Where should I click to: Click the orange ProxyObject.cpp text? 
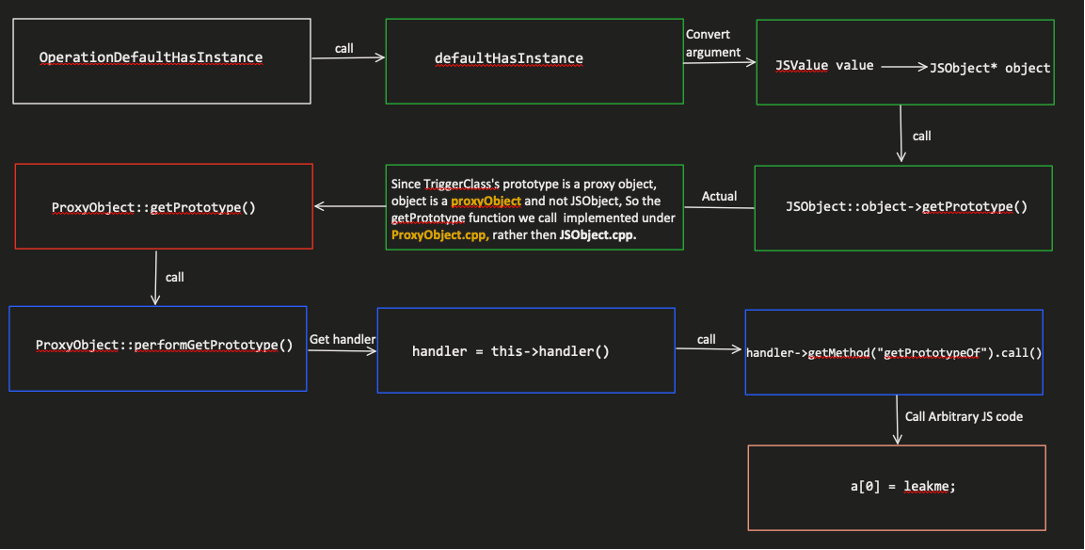440,235
